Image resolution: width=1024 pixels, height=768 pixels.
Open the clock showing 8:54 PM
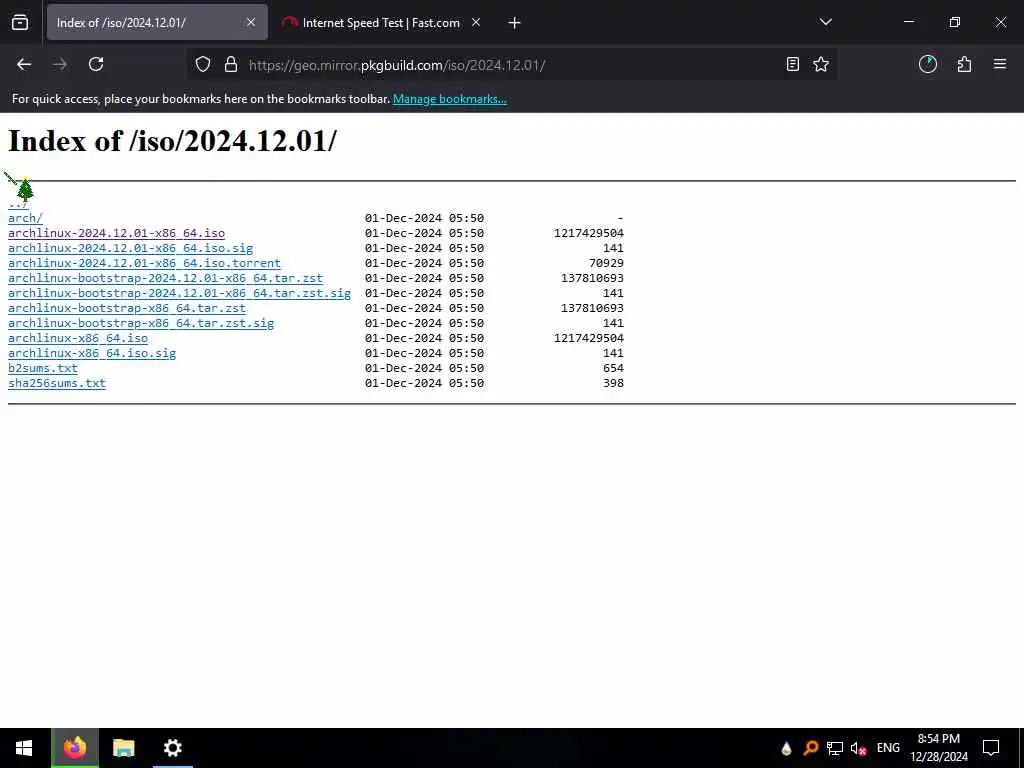[938, 748]
